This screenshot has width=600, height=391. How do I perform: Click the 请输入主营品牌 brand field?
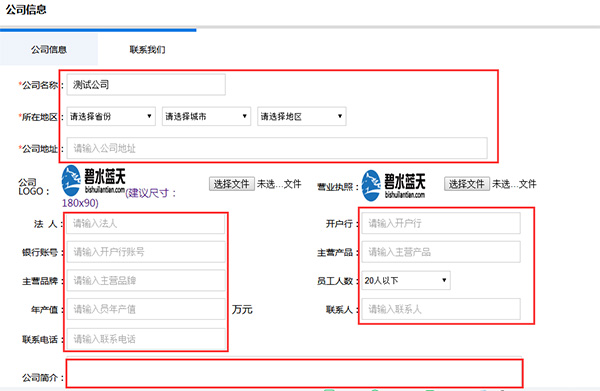(146, 280)
